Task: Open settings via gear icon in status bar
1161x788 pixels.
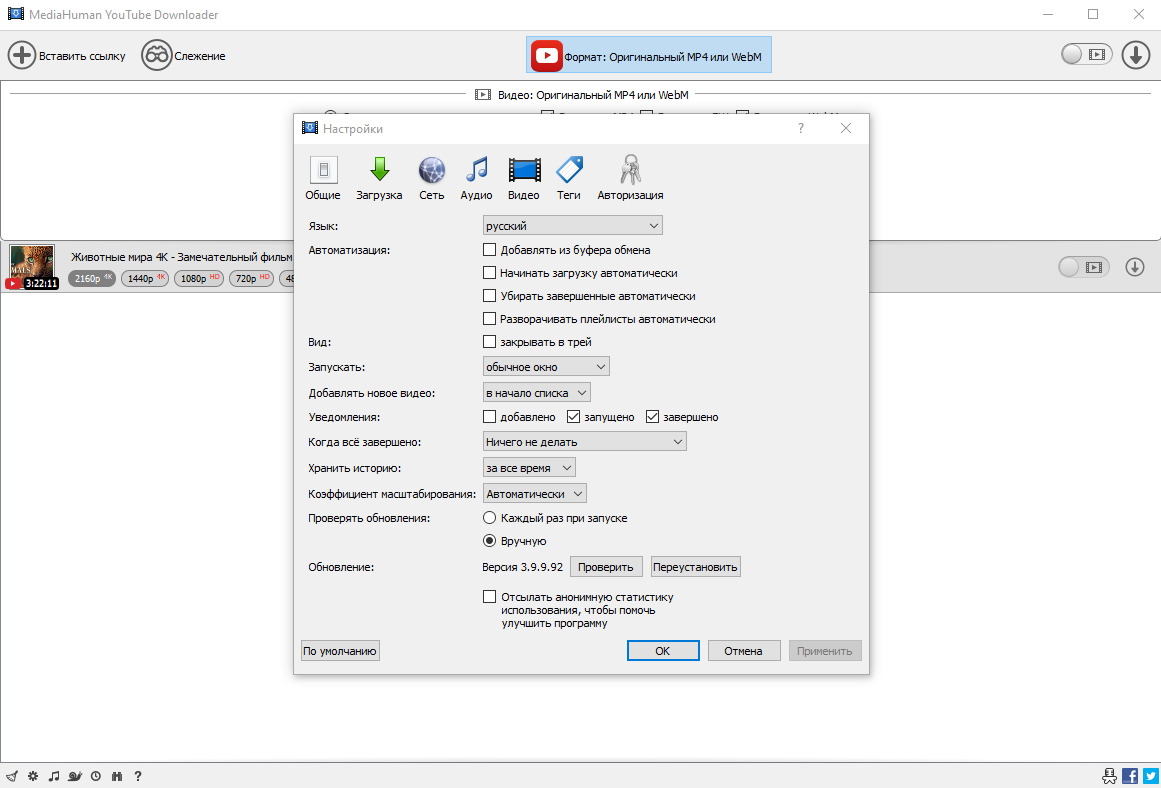Action: click(x=33, y=776)
